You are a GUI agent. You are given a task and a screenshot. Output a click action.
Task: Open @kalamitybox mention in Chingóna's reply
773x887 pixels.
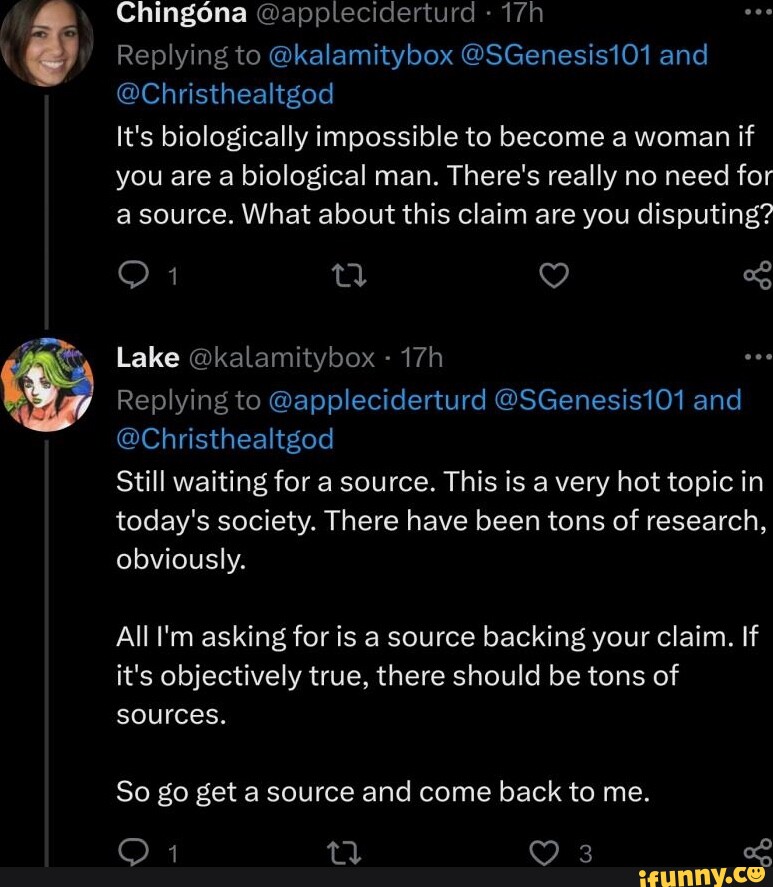tap(361, 54)
